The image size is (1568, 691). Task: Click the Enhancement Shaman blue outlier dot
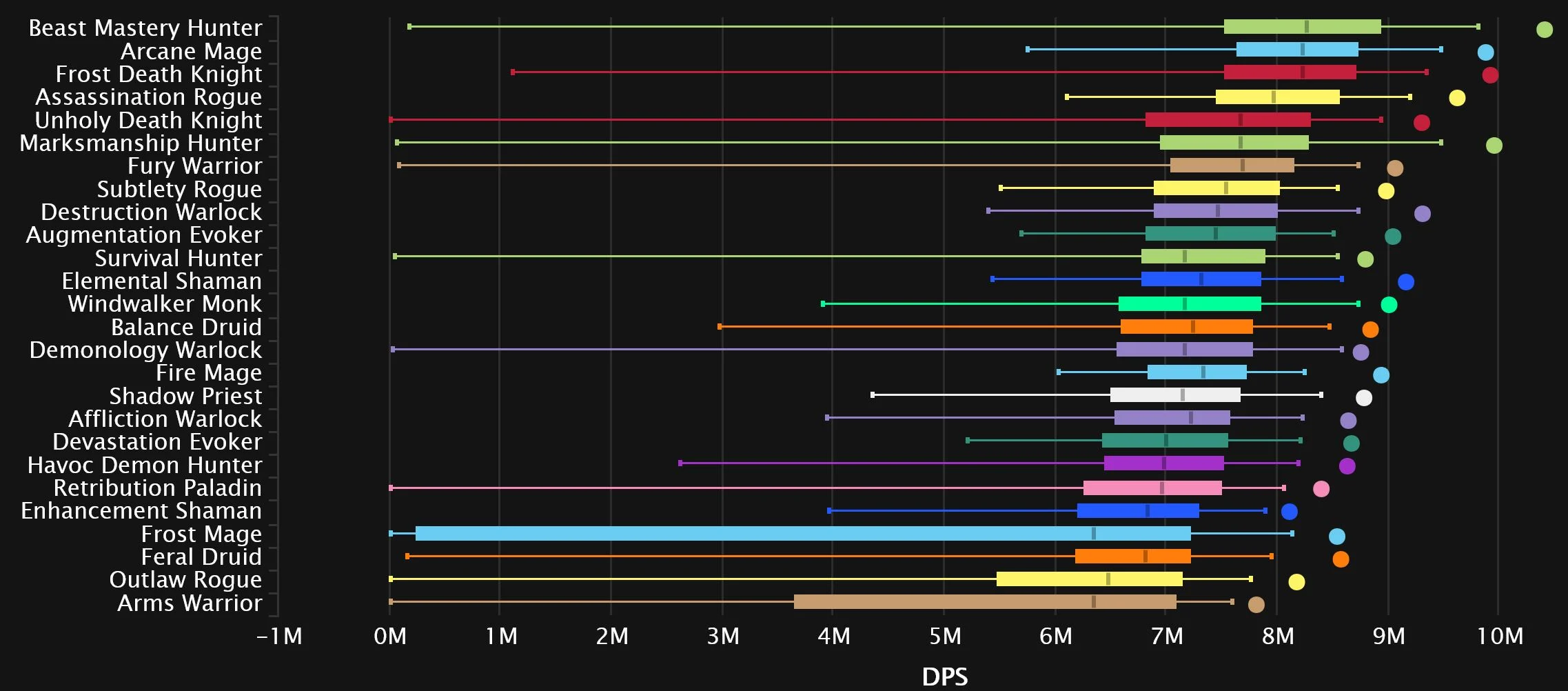pos(1289,512)
